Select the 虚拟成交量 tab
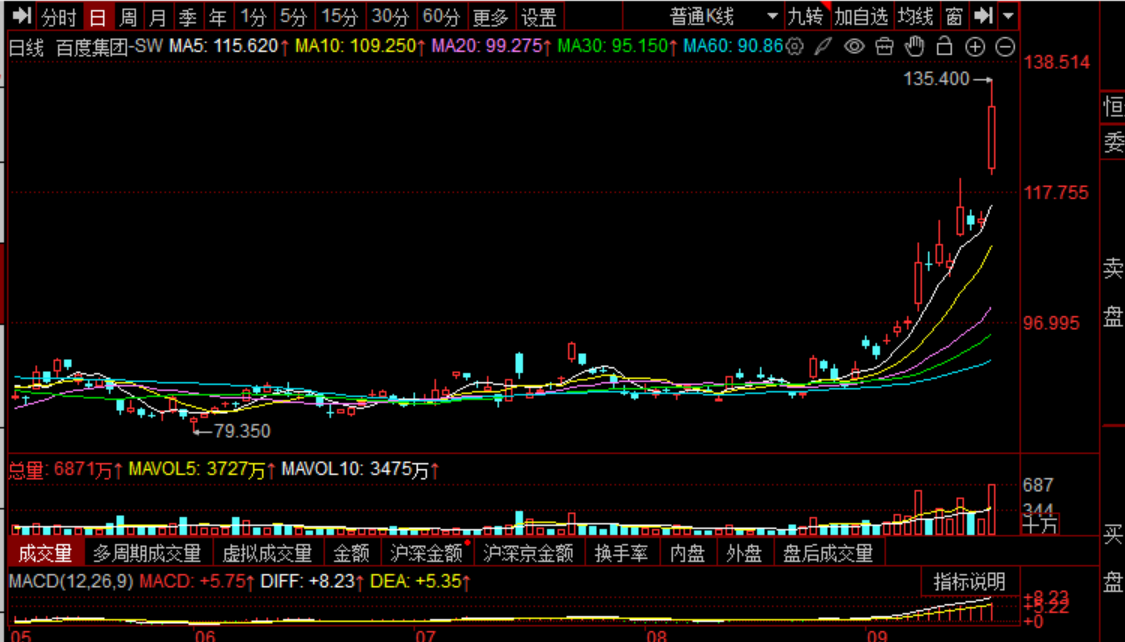This screenshot has width=1125, height=642. click(267, 553)
